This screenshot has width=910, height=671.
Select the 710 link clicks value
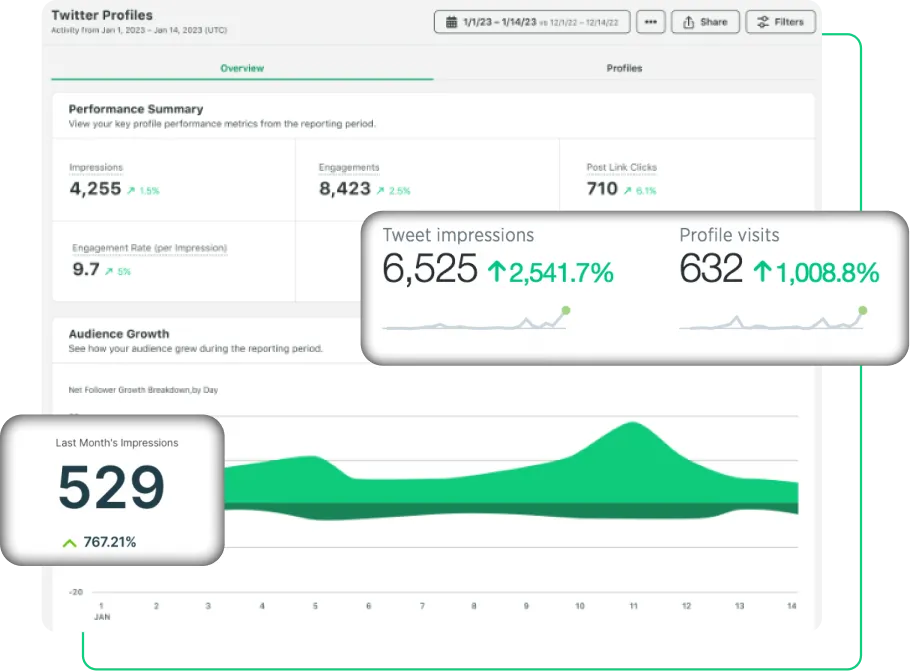pyautogui.click(x=602, y=189)
